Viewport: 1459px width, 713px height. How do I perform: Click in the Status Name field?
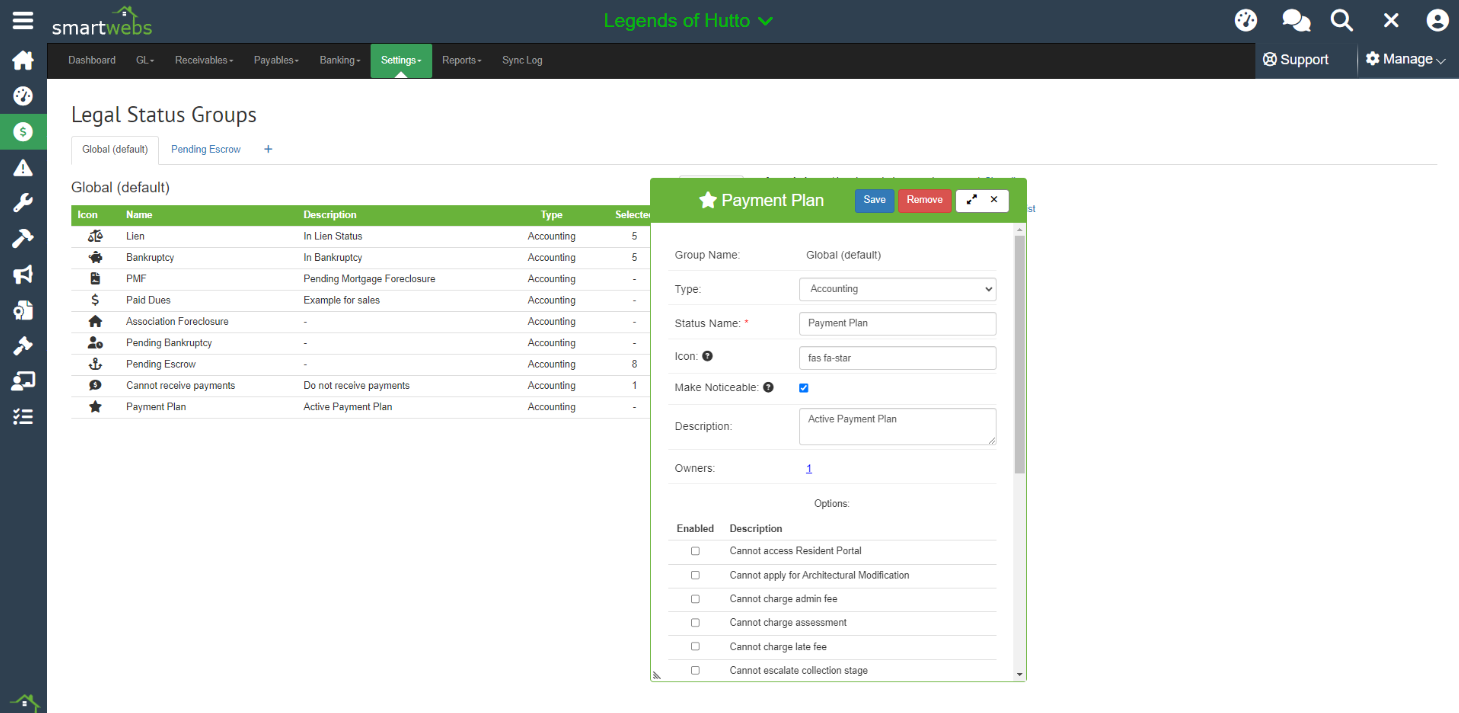tap(898, 324)
